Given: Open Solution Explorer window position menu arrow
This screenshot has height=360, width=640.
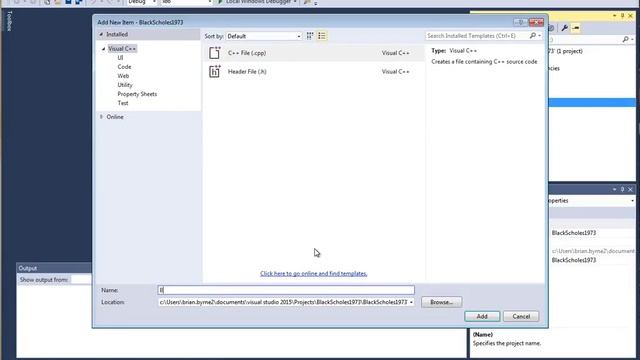Looking at the screenshot, I should [x=615, y=16].
